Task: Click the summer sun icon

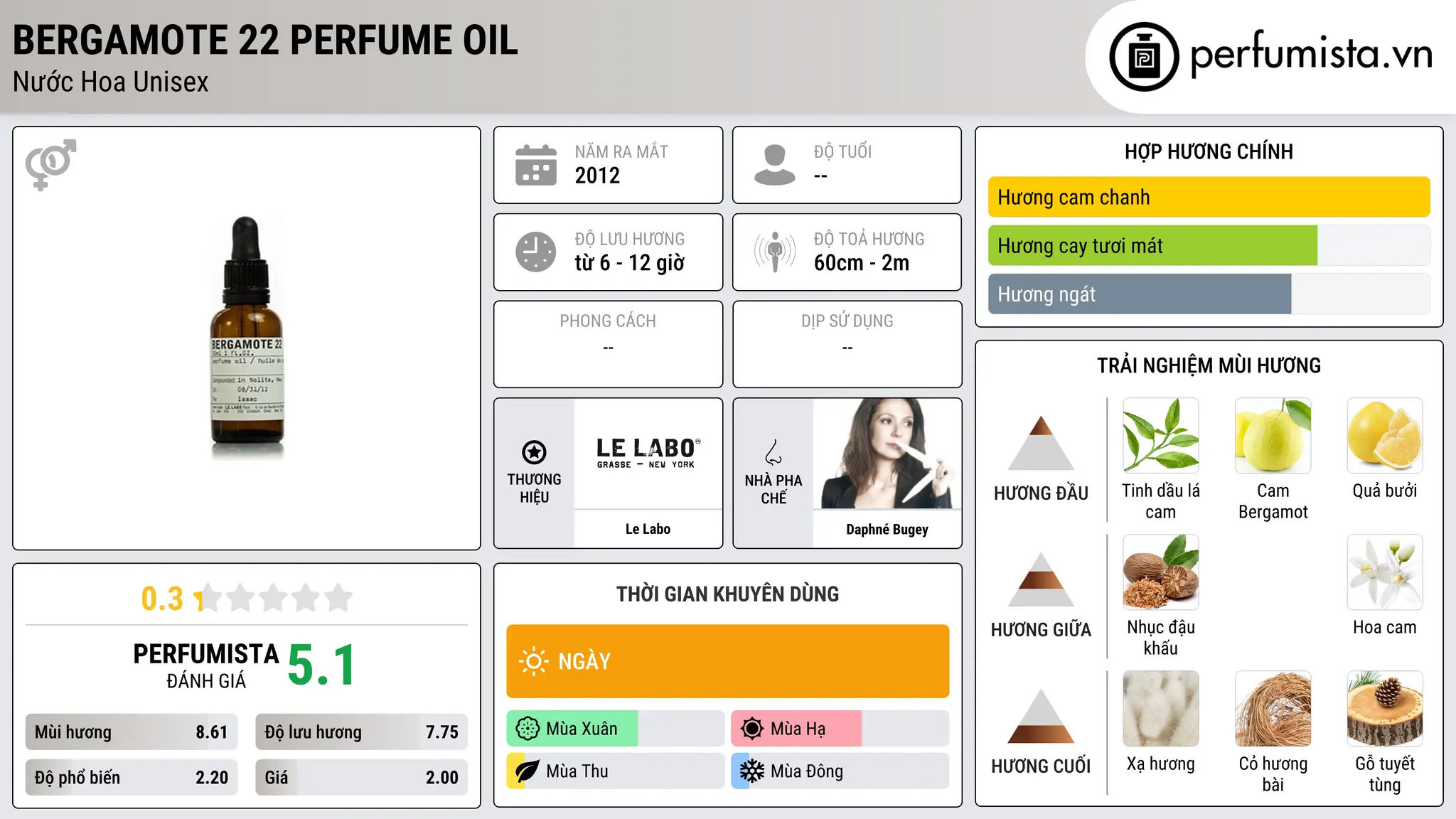Action: (x=752, y=729)
